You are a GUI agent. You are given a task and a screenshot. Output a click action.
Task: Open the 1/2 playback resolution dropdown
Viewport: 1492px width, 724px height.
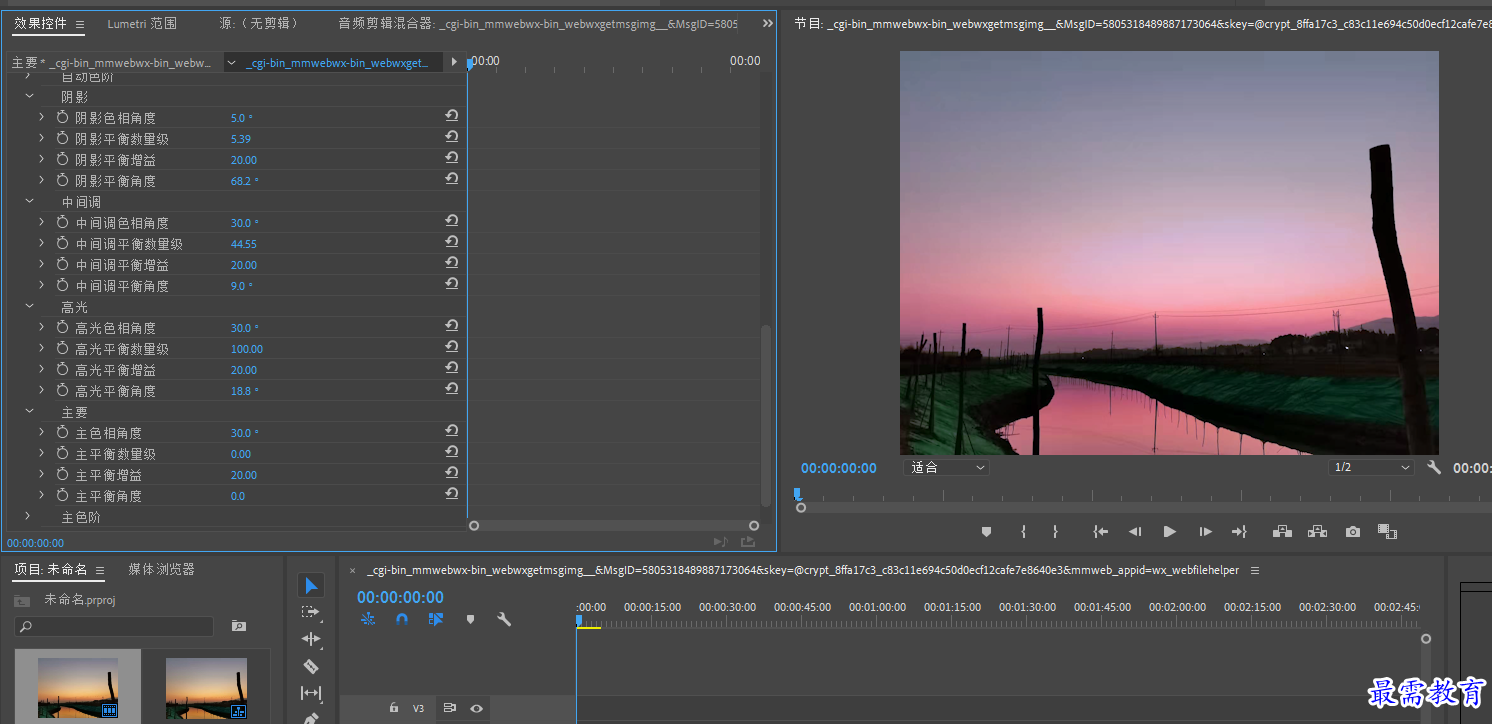1370,467
